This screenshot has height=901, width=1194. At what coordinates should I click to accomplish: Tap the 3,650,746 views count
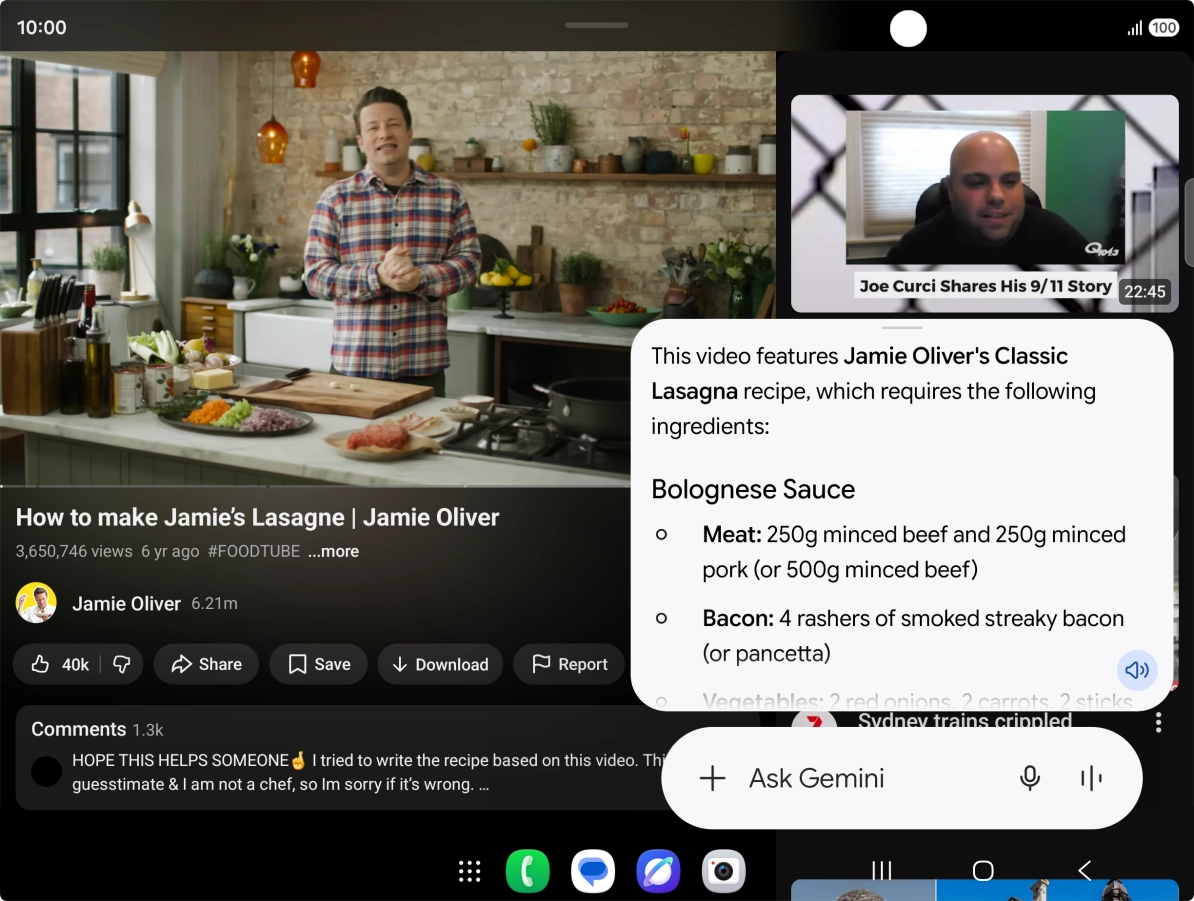(74, 551)
